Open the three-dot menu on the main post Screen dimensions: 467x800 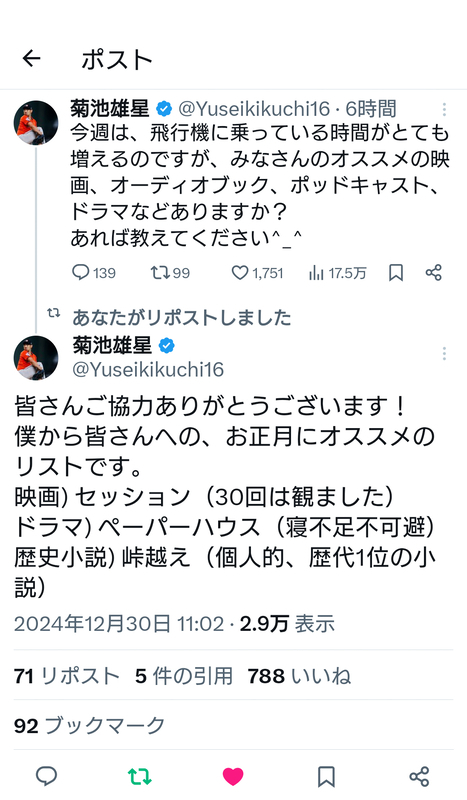point(444,354)
